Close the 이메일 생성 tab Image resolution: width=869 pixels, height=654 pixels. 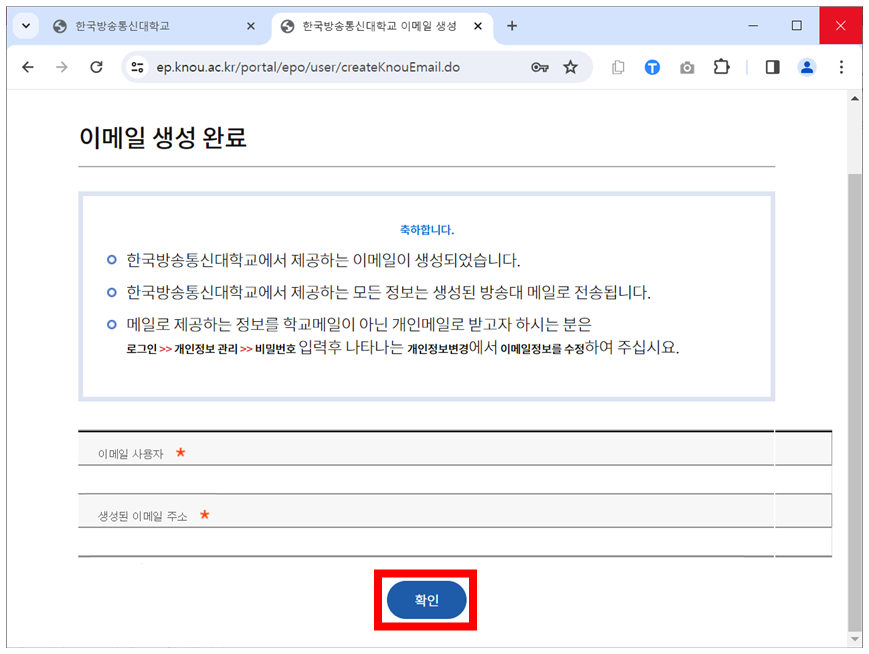[x=478, y=26]
